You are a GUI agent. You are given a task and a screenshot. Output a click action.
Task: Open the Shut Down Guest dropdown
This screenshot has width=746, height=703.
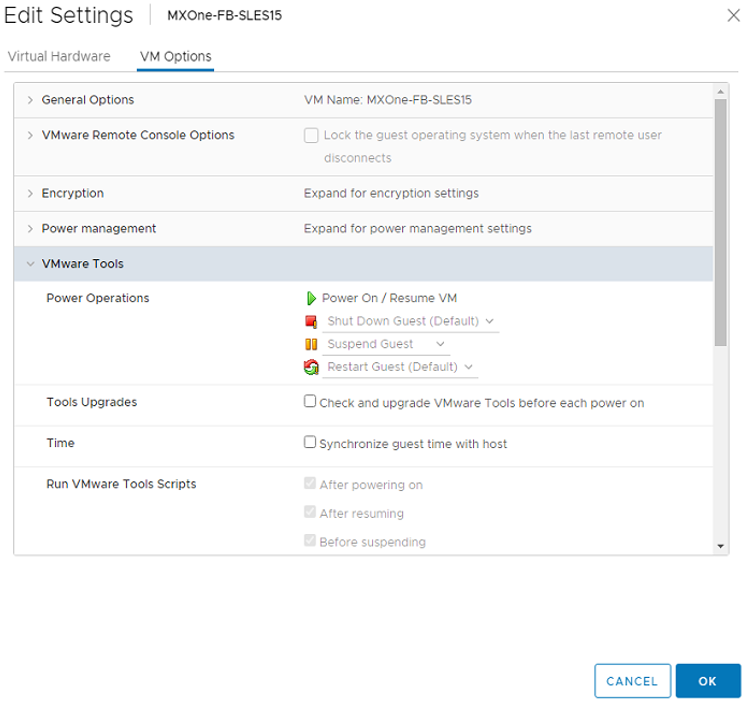411,321
